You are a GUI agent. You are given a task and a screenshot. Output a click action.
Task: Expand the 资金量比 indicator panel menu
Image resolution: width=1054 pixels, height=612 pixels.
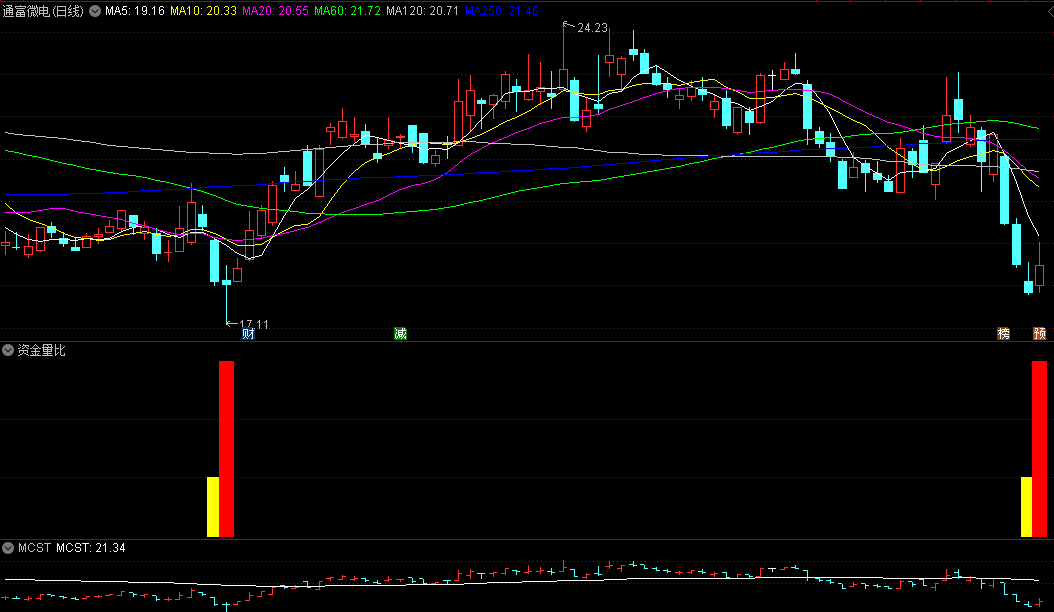coord(7,350)
